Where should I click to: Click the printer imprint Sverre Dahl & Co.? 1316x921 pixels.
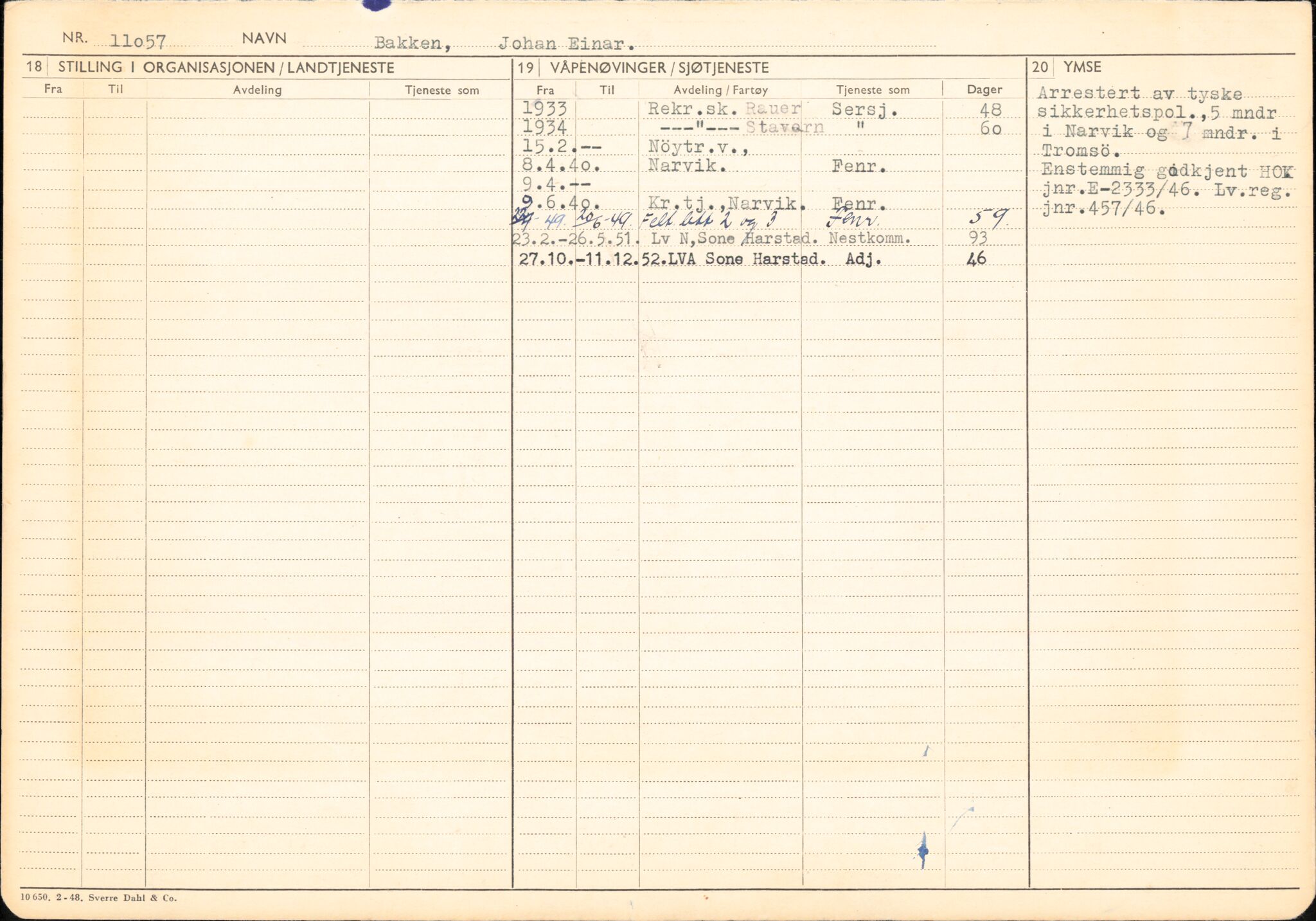click(132, 898)
